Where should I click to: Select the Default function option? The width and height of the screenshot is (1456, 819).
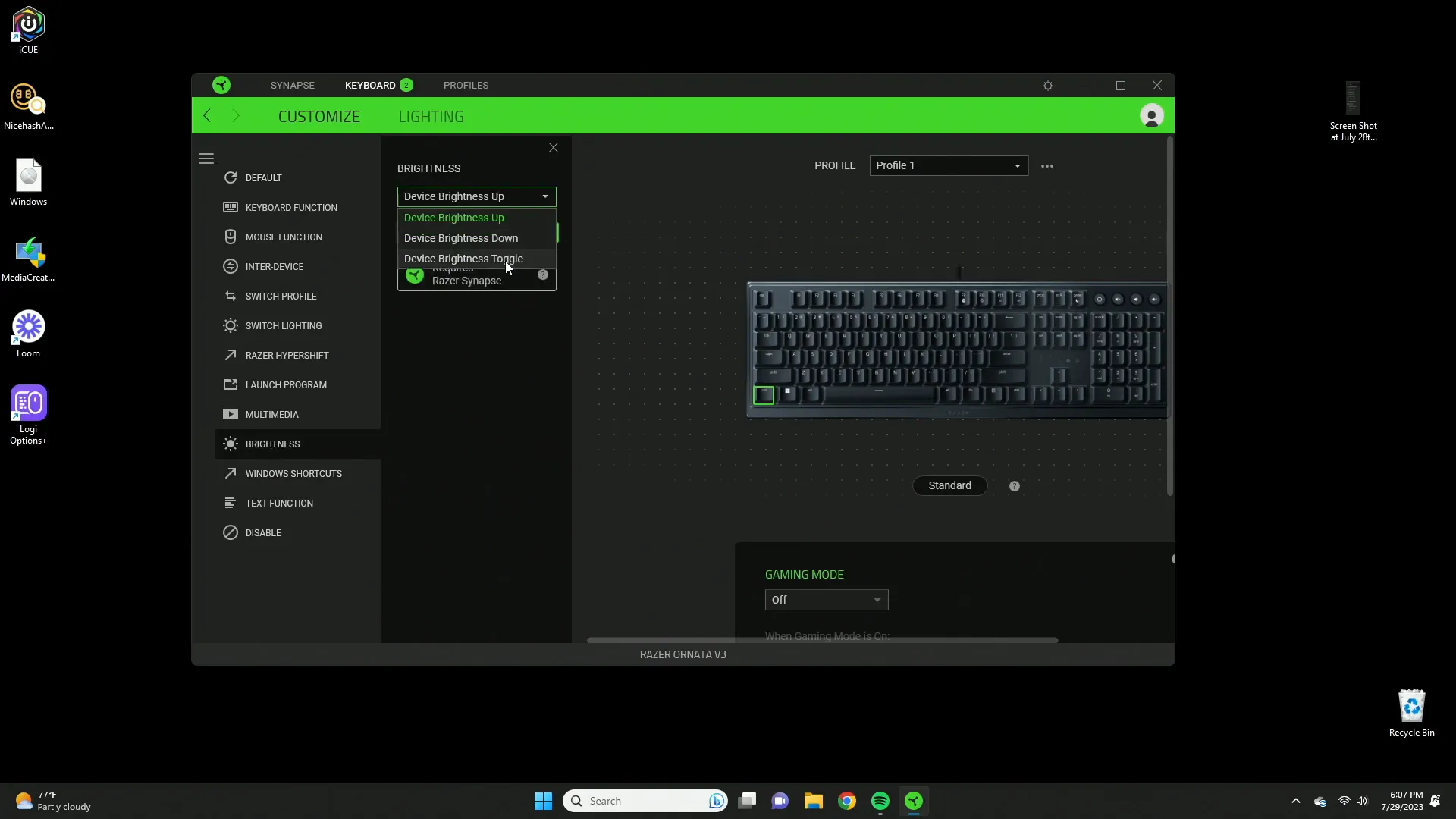297,177
